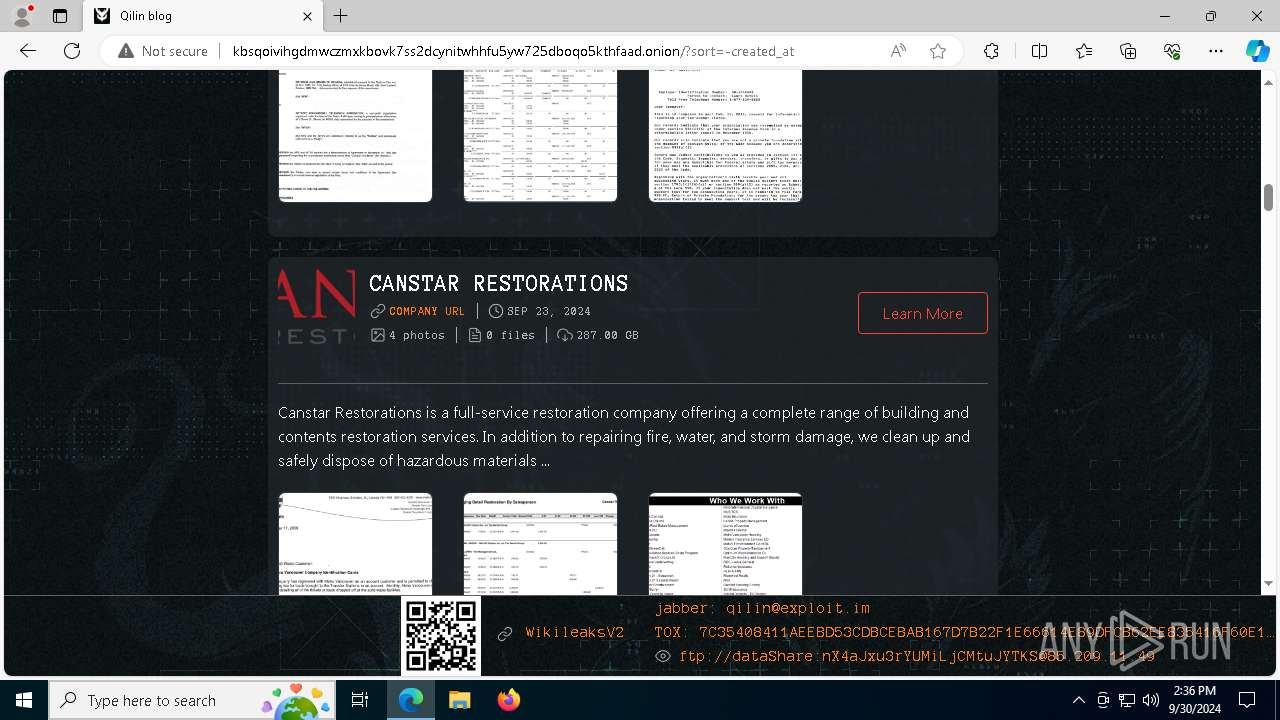
Task: Open the Windows Start menu
Action: (x=24, y=700)
